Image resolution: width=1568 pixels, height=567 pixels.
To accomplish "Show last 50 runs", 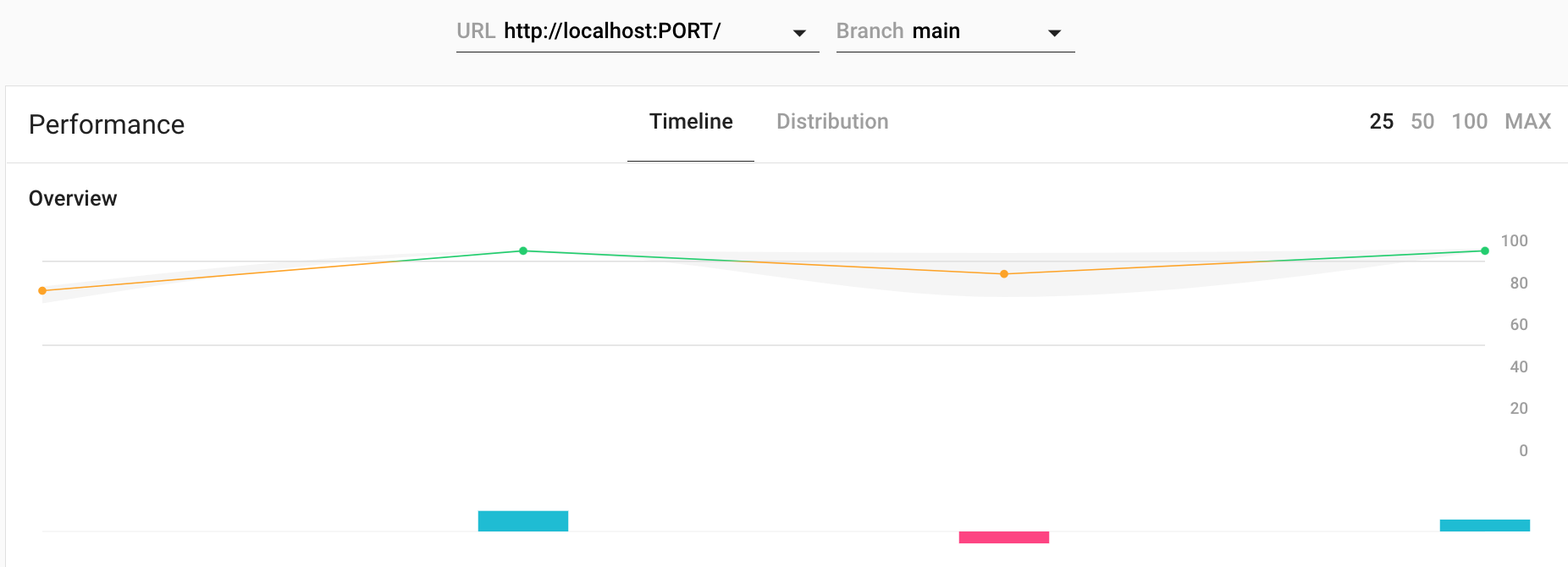I will [x=1422, y=122].
